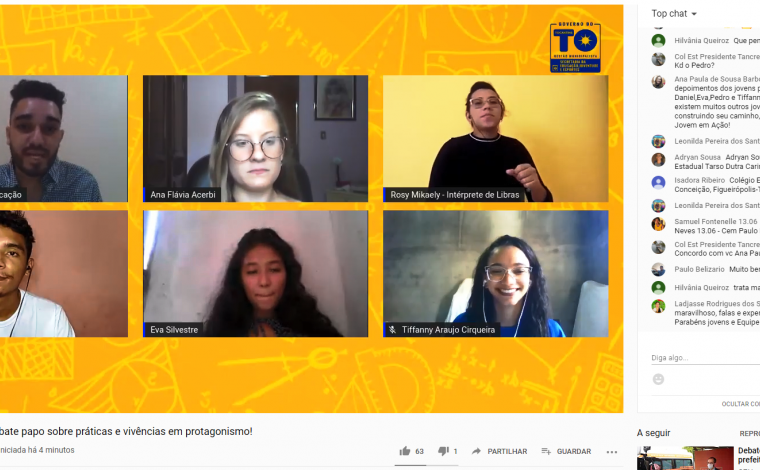Expand the Top chat dropdown
The image size is (760, 470).
[674, 14]
